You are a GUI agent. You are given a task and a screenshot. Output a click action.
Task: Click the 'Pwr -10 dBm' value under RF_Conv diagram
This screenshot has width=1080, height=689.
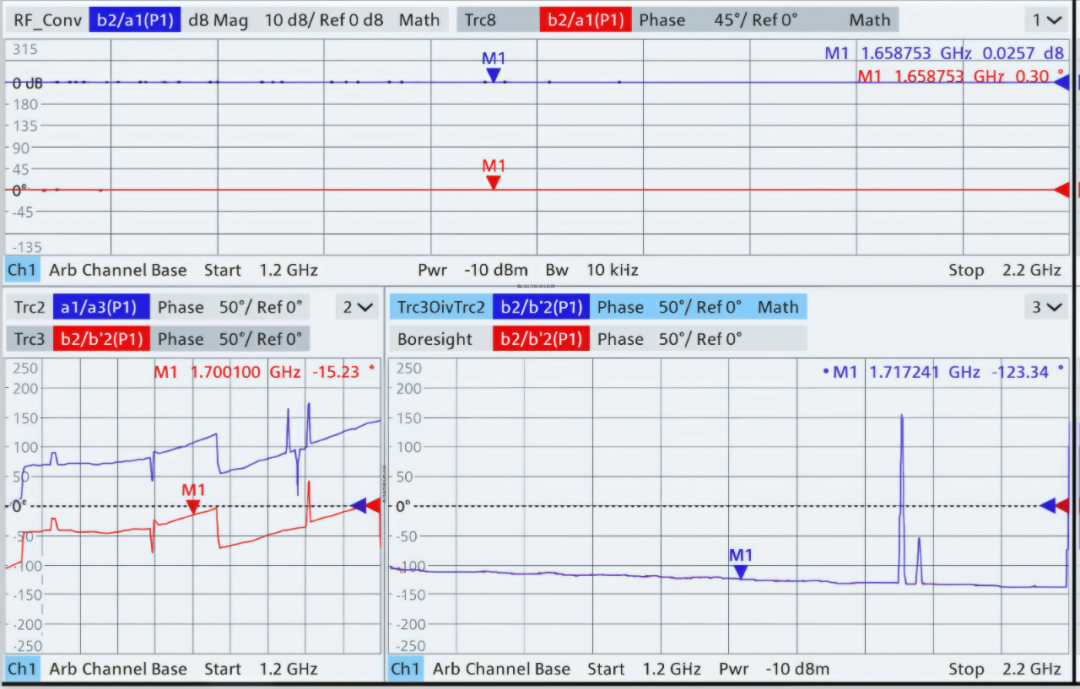tap(472, 270)
